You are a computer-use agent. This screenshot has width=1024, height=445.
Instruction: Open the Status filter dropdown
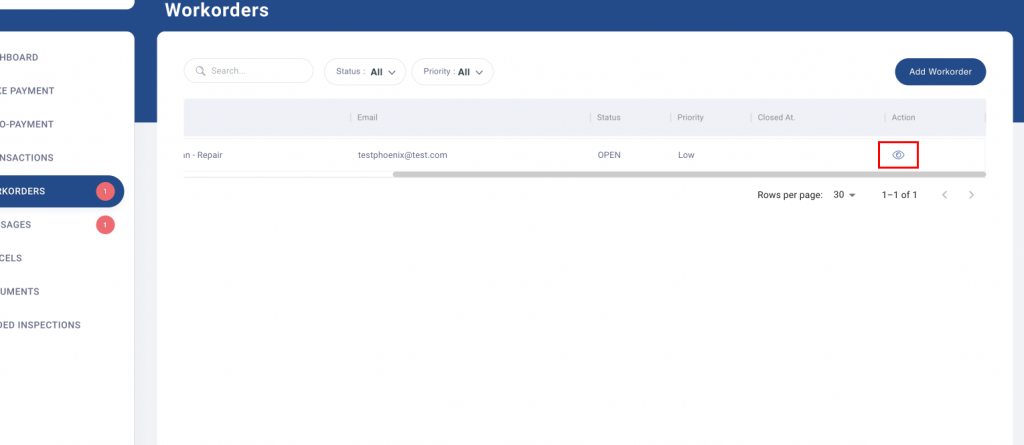click(364, 72)
